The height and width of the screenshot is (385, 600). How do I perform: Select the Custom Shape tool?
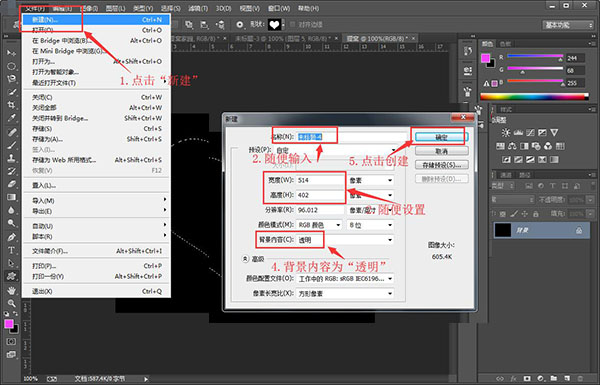pos(11,276)
